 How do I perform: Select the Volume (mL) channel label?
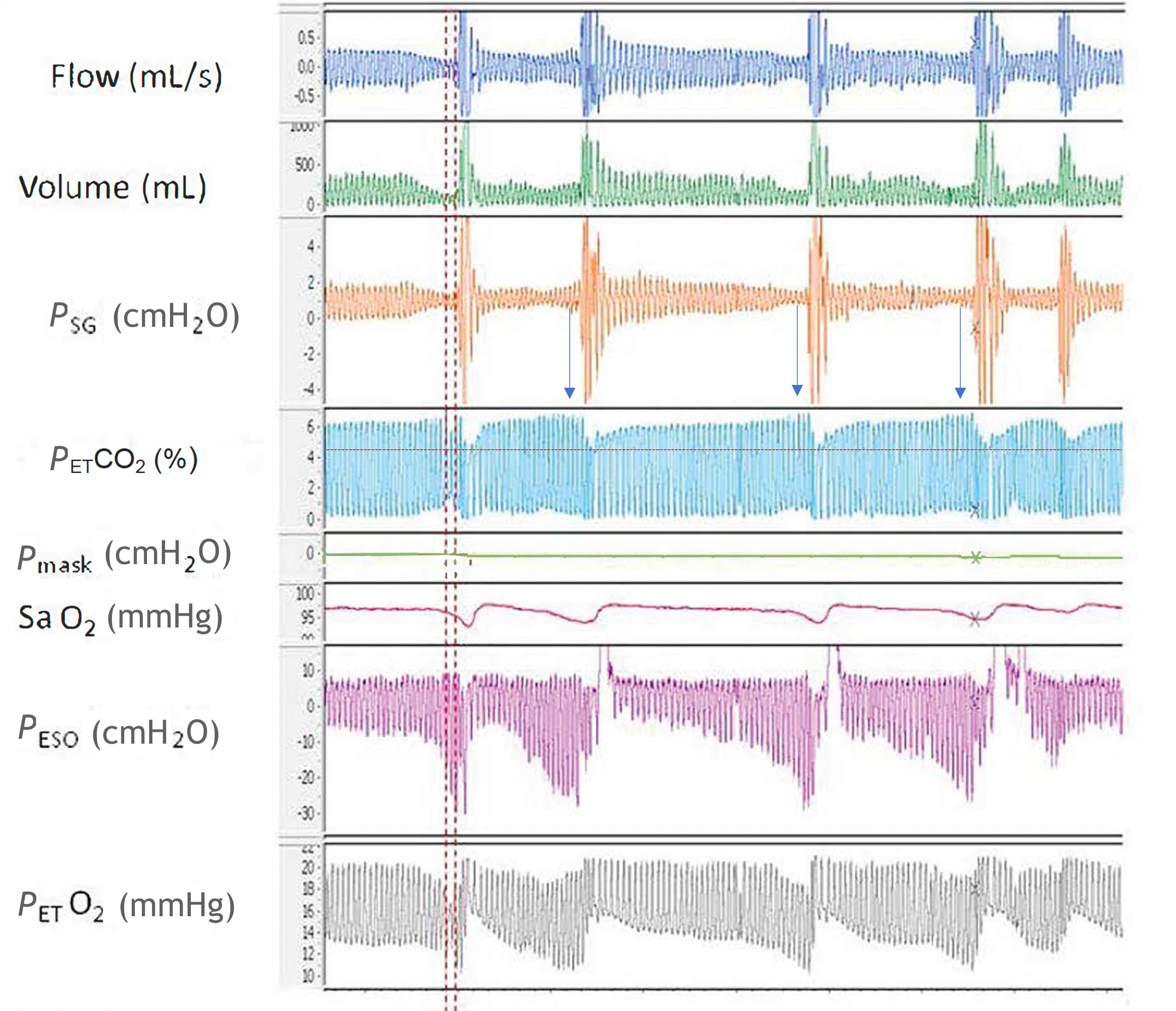(112, 187)
